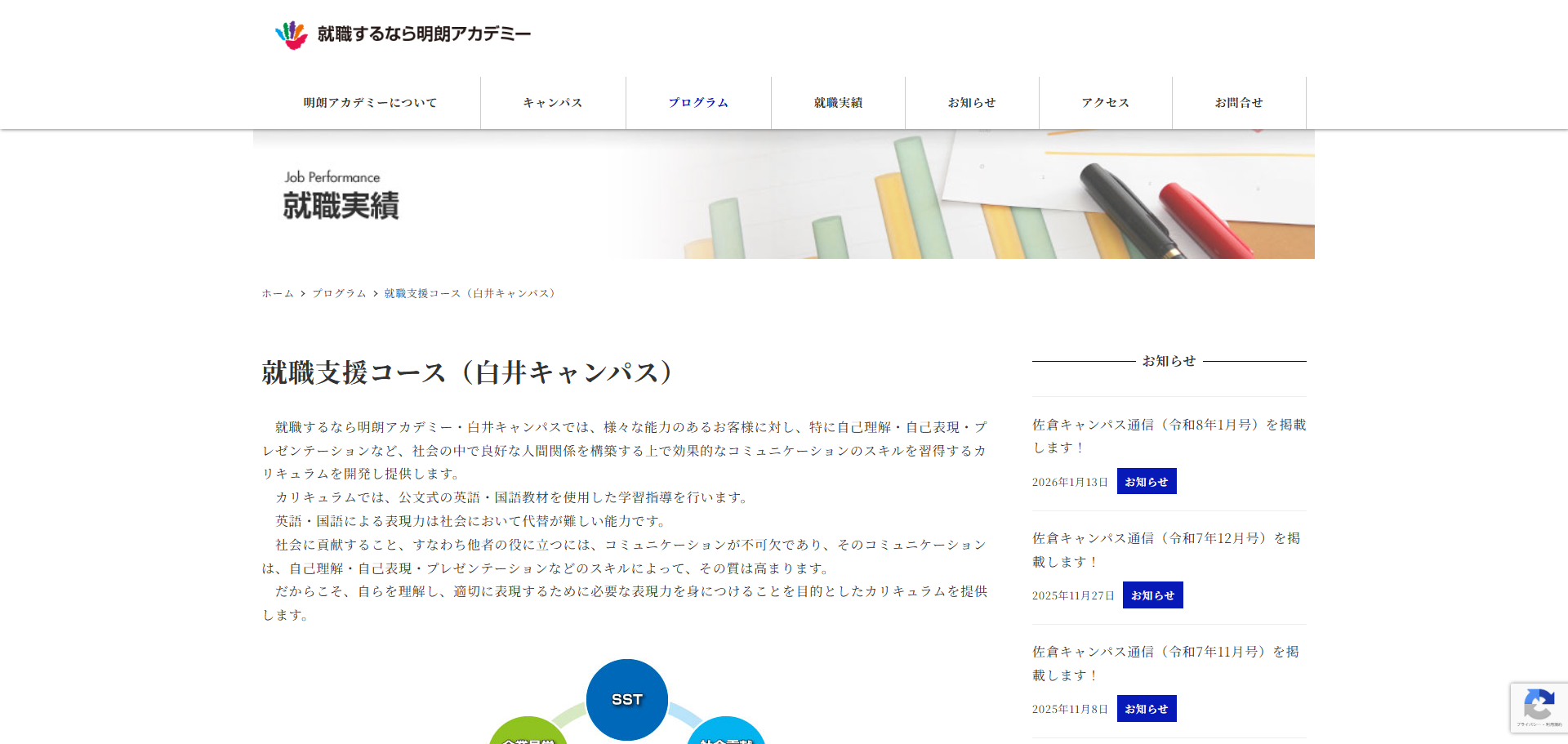Click プログラム in the breadcrumb trail

338,292
